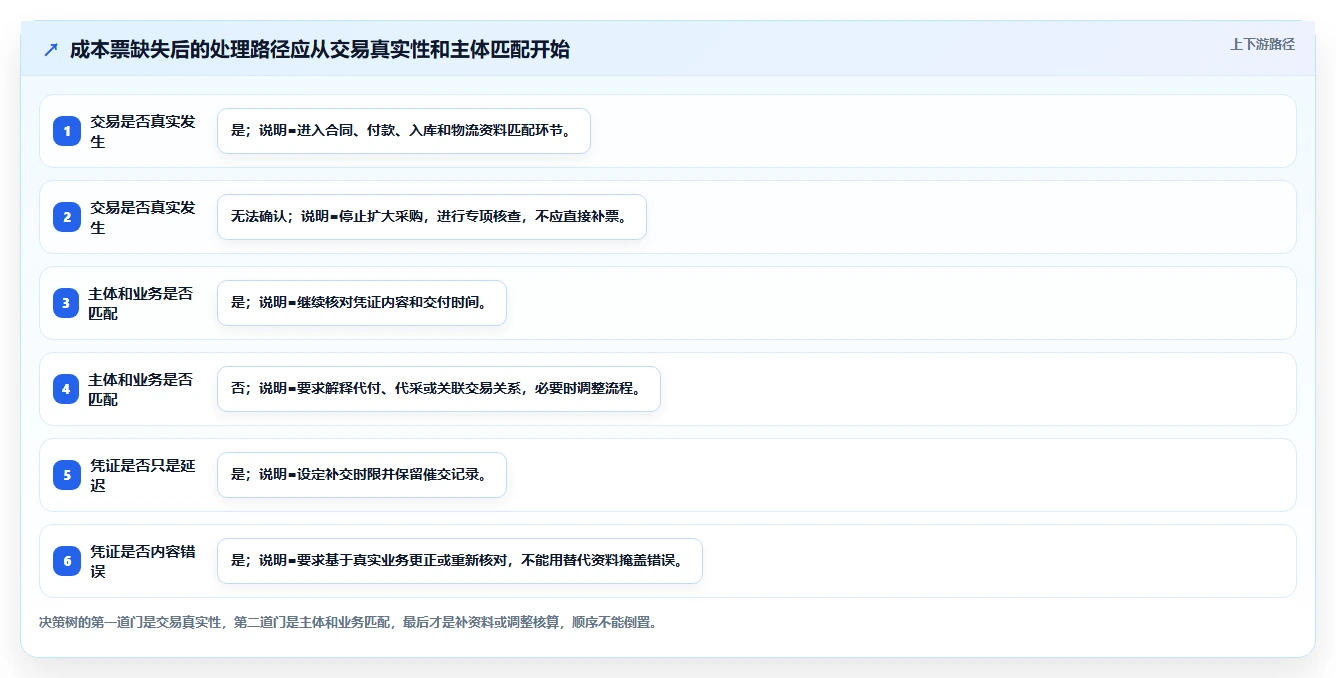Click 交易是否真实发生 label in row 2
The image size is (1336, 678).
point(143,217)
